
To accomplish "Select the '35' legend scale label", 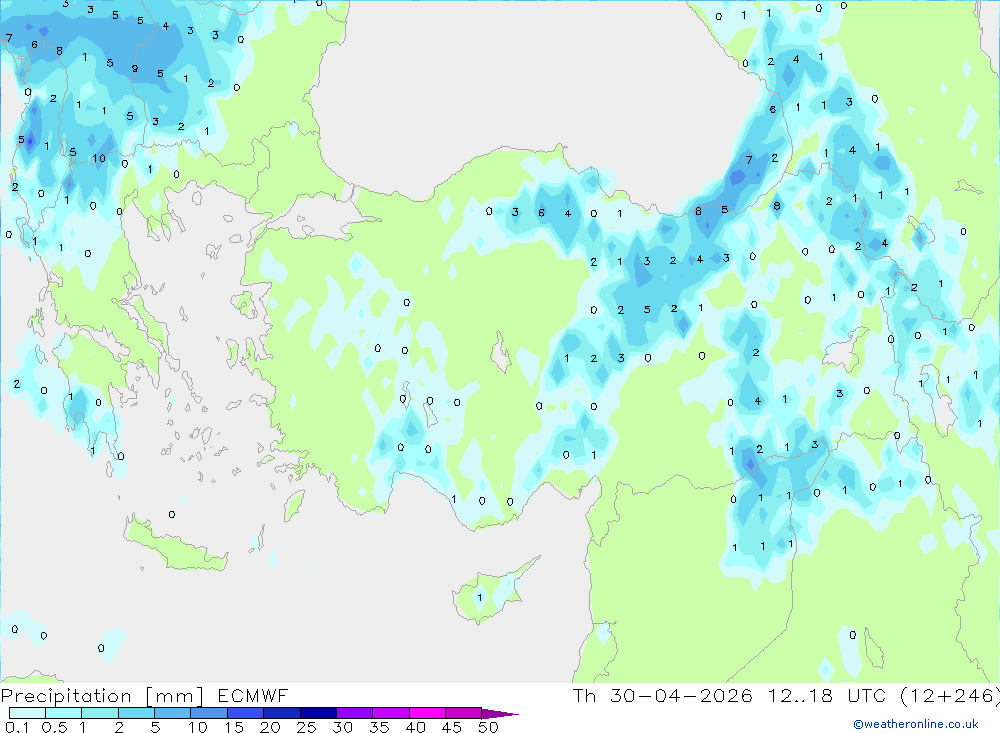I will pyautogui.click(x=379, y=727).
